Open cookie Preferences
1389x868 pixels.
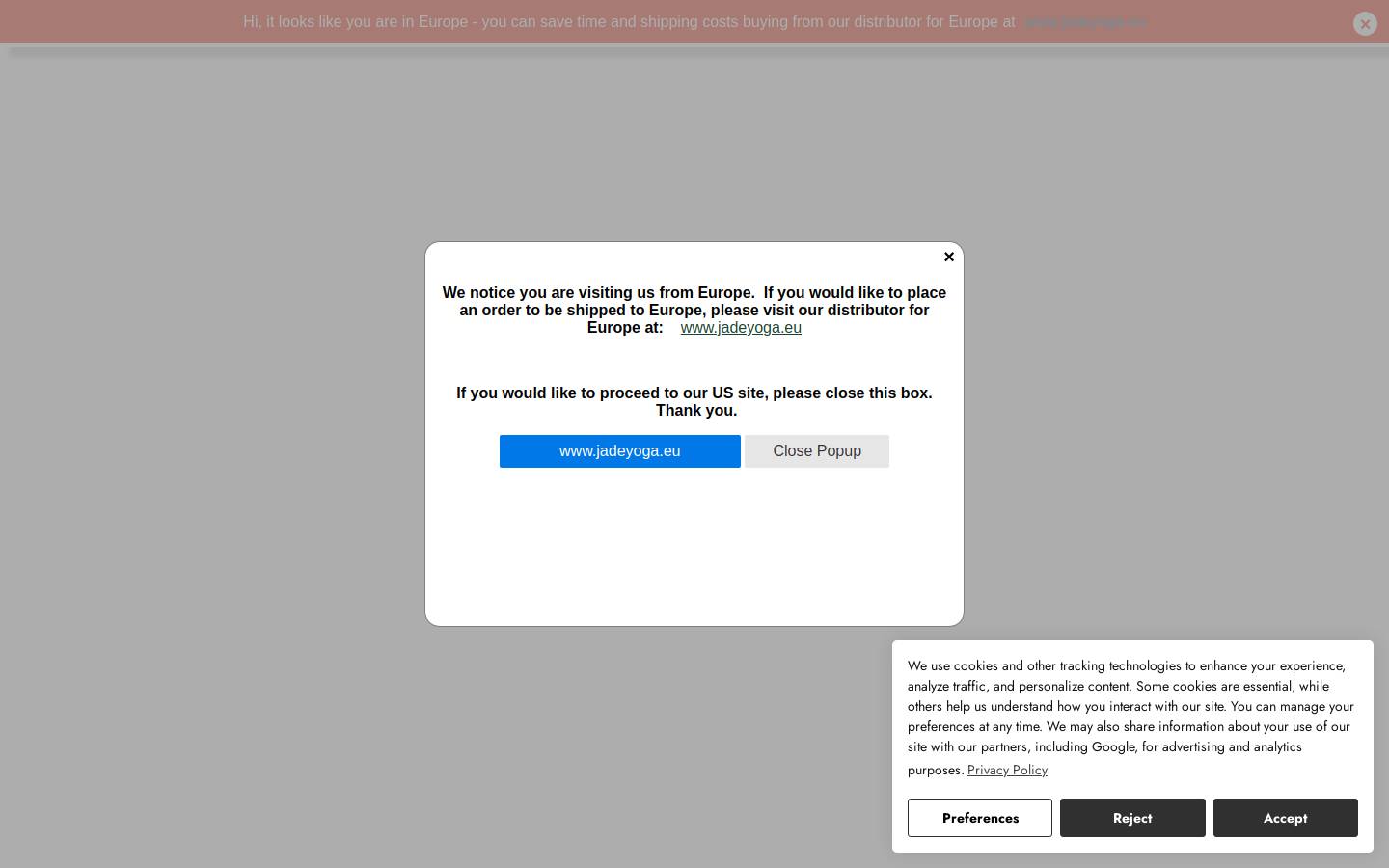point(980,818)
